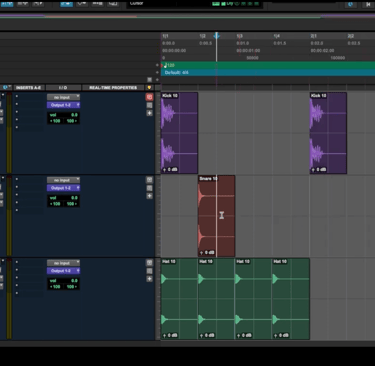375x366 pixels.
Task: Click the REAL-TIME PROPERTIES column header
Action: 113,88
